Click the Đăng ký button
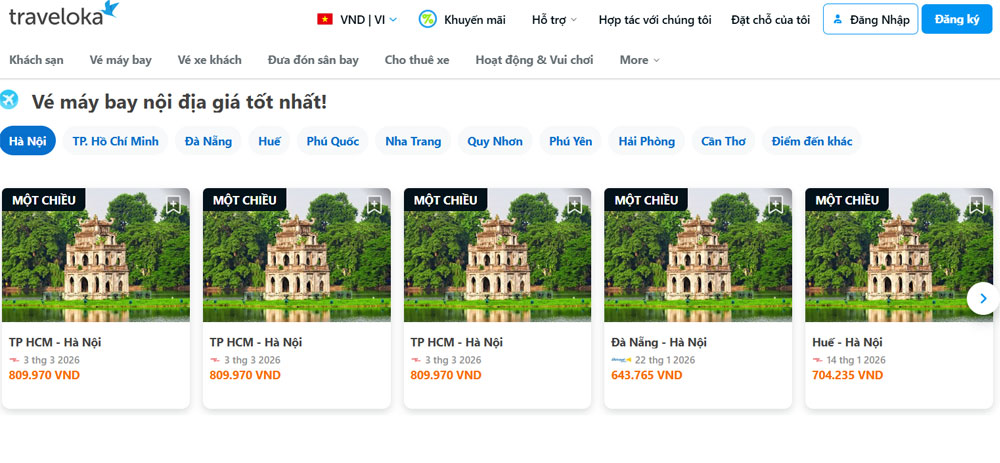 tap(957, 19)
